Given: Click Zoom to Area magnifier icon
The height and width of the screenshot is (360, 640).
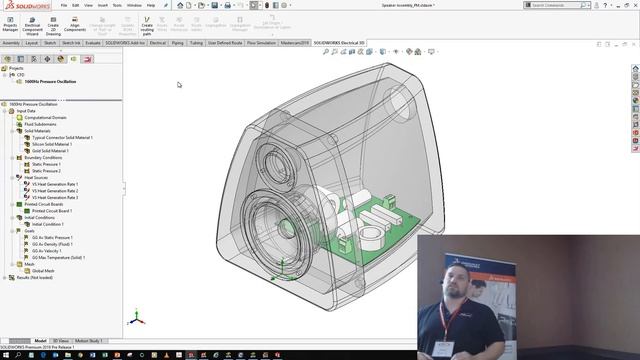Looking at the screenshot, I should pyautogui.click(x=334, y=52).
